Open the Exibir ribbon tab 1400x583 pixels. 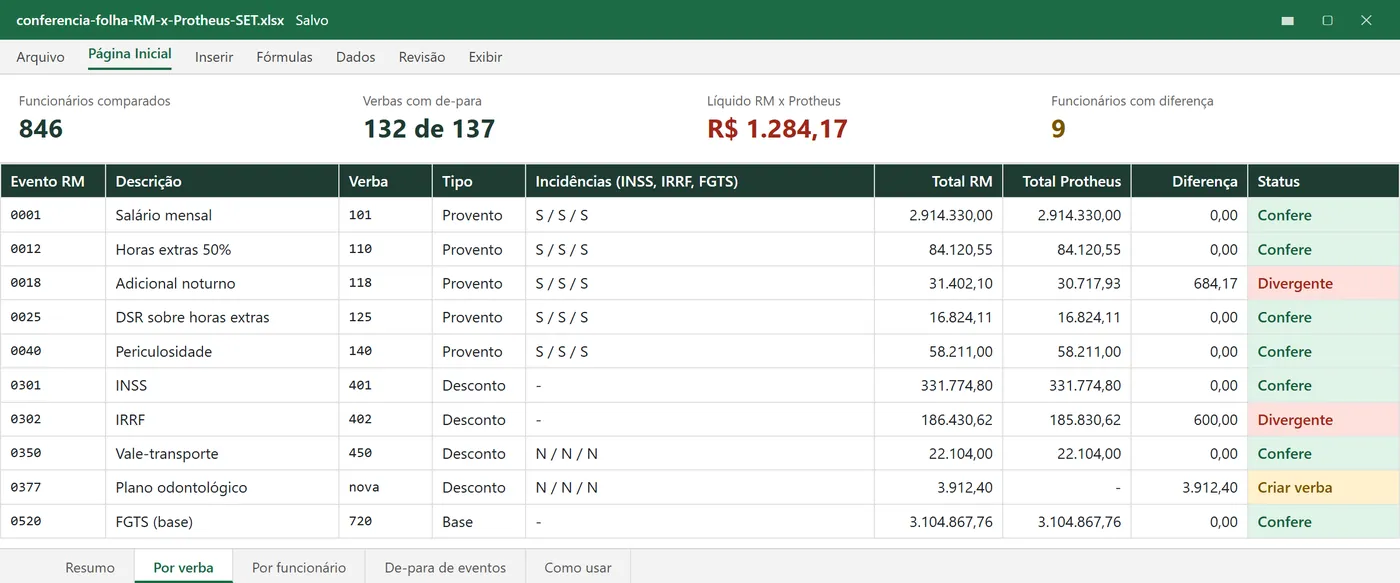coord(485,57)
